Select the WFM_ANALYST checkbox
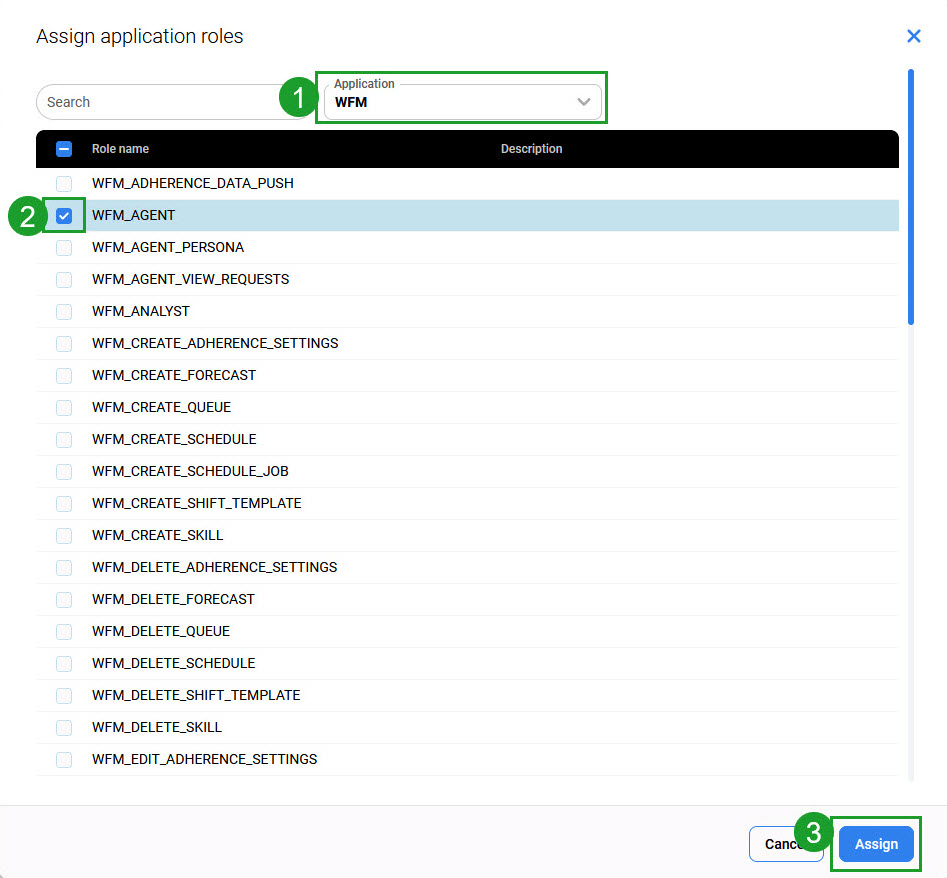Viewport: 947px width, 878px height. click(64, 312)
